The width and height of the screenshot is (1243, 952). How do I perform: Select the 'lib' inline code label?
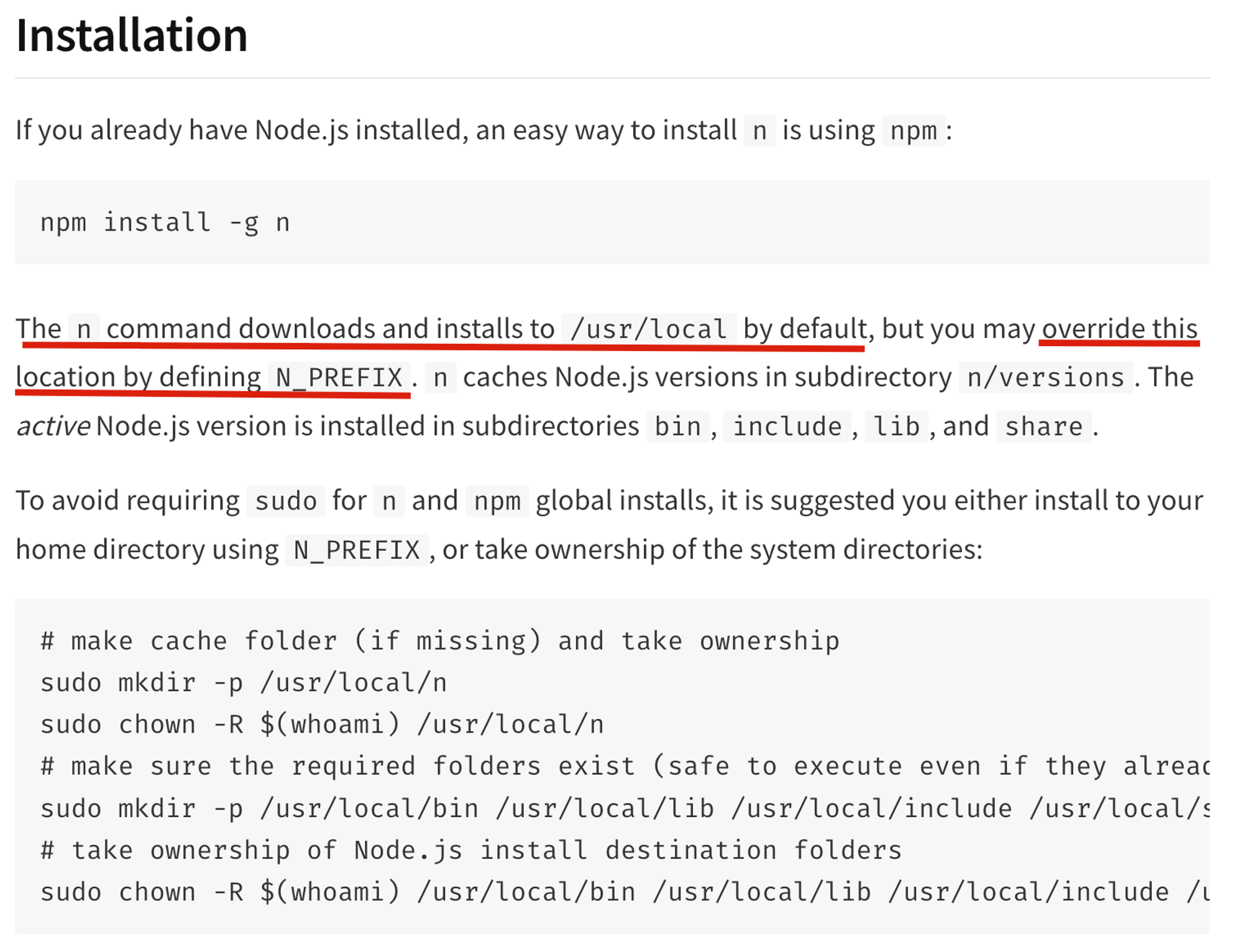pos(896,427)
